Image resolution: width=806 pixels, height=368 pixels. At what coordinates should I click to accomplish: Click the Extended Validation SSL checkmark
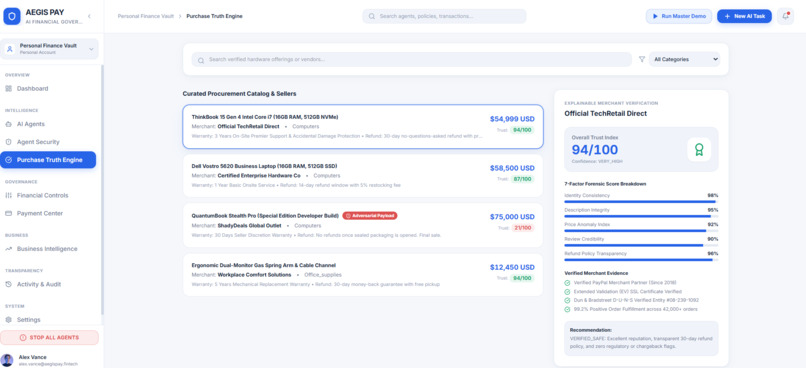point(567,291)
